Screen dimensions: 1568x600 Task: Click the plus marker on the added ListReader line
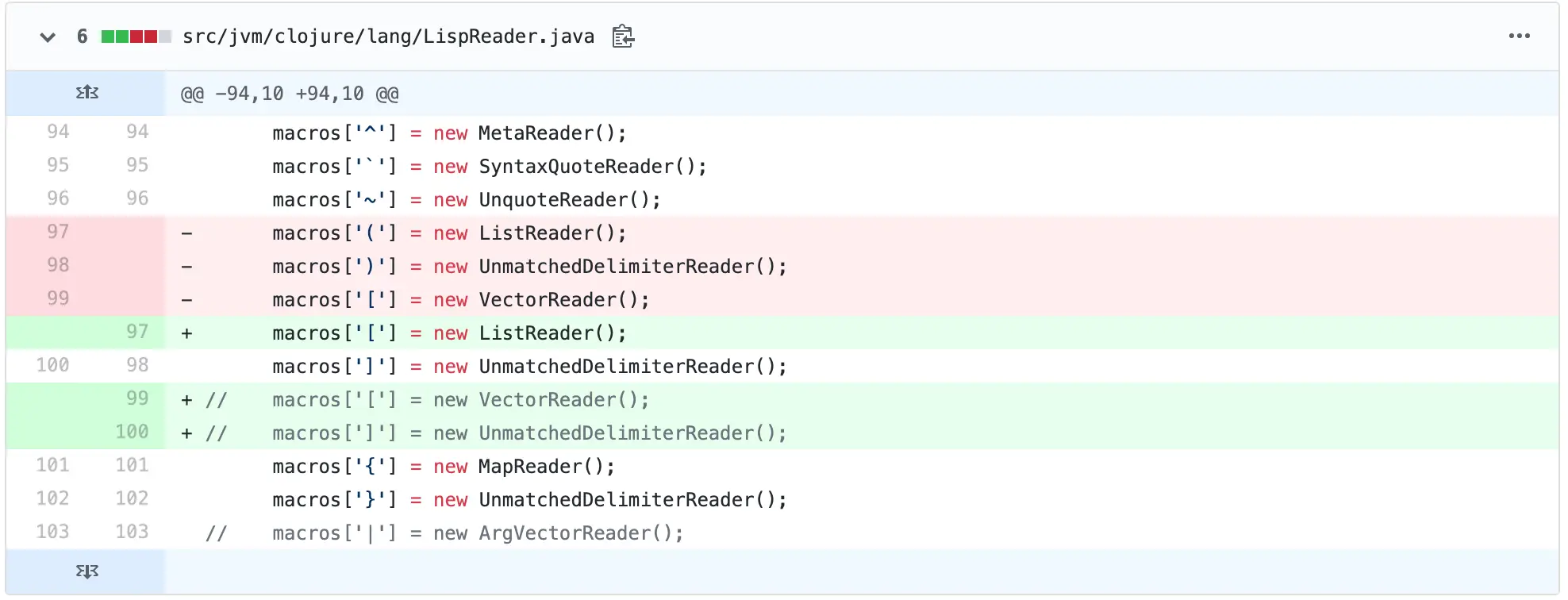point(186,333)
